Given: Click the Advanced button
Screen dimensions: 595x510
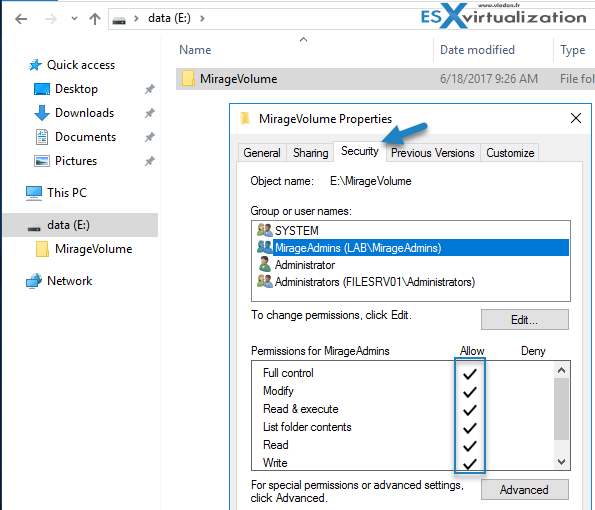Looking at the screenshot, I should [x=524, y=490].
